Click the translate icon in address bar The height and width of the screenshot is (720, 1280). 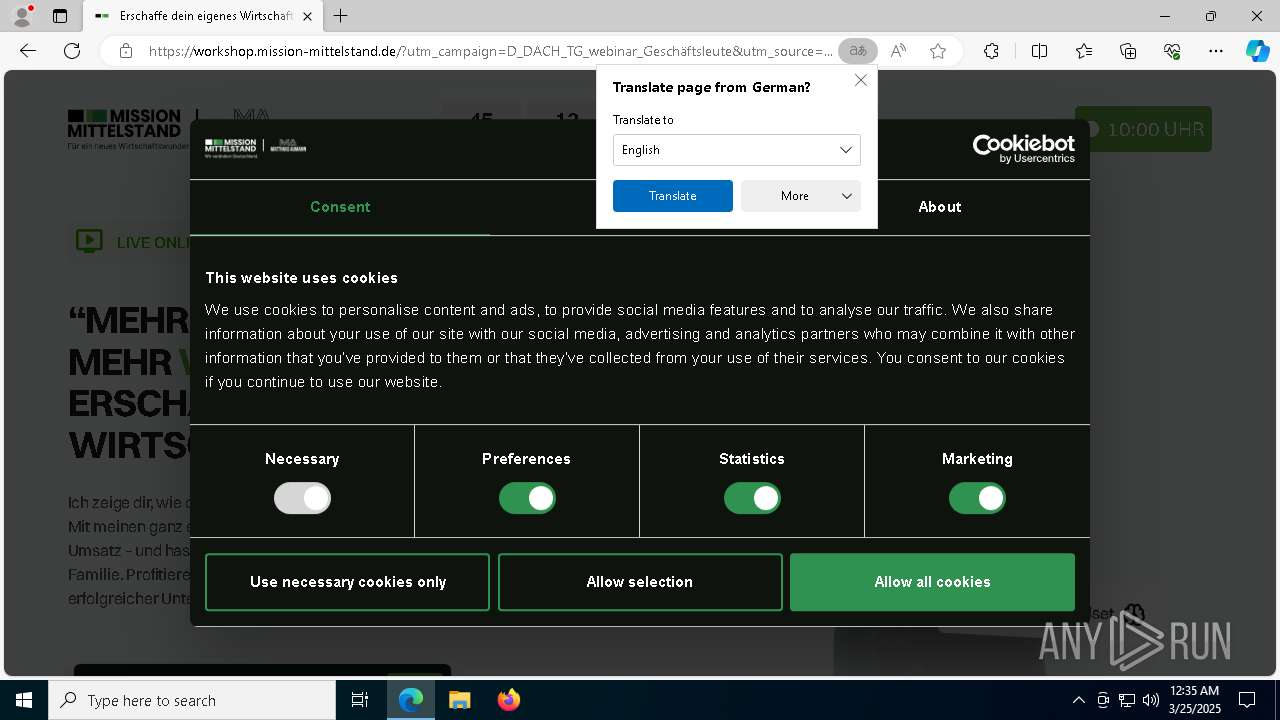(858, 51)
